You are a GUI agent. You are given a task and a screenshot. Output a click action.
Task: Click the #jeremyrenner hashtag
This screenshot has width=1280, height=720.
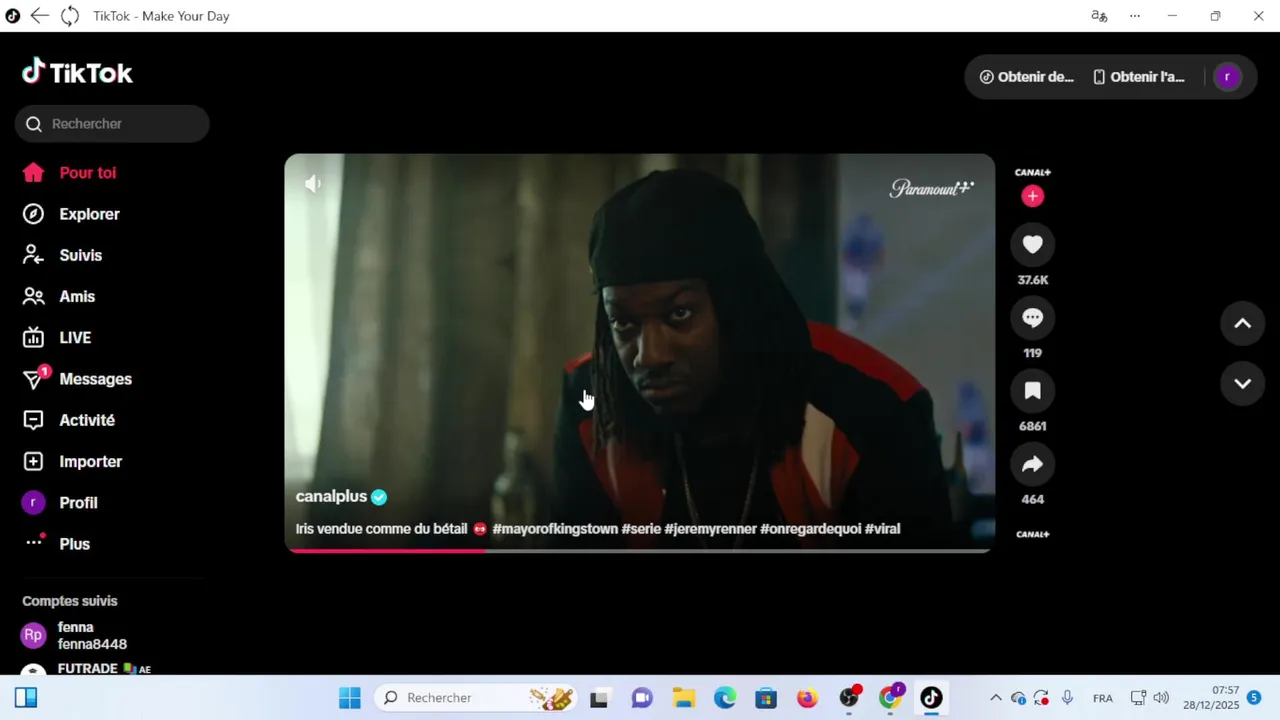click(710, 529)
